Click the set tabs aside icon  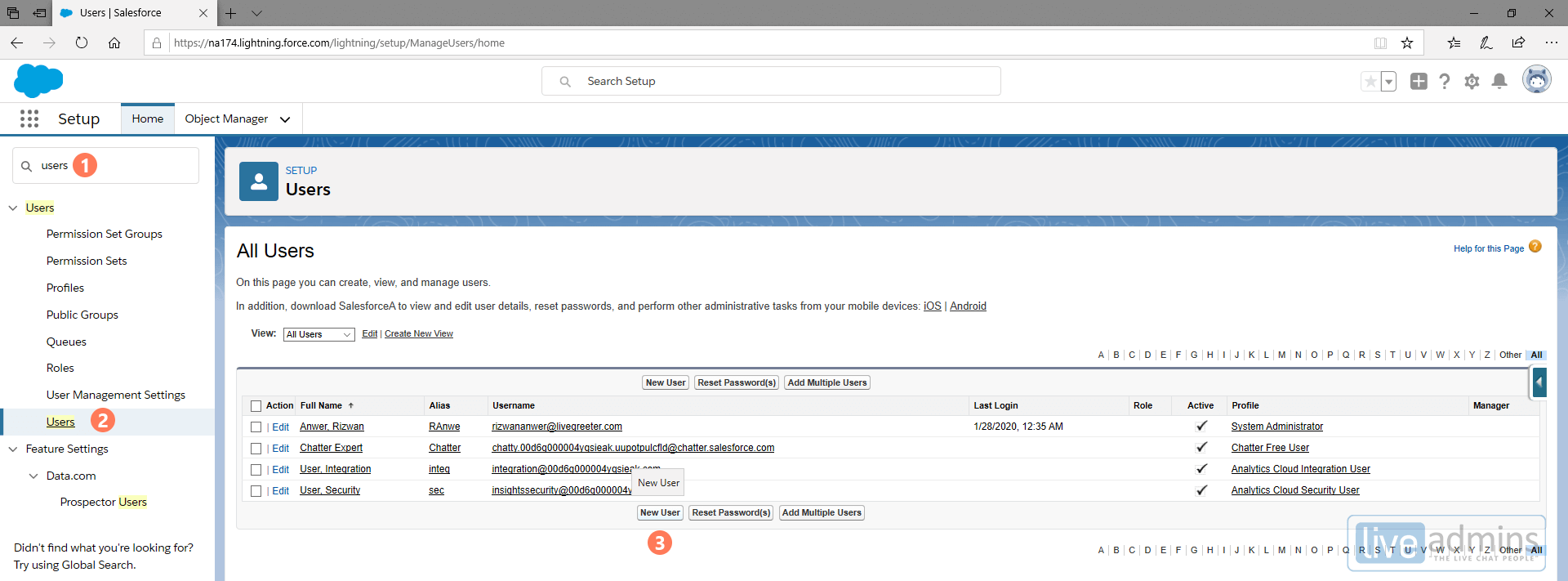[39, 13]
